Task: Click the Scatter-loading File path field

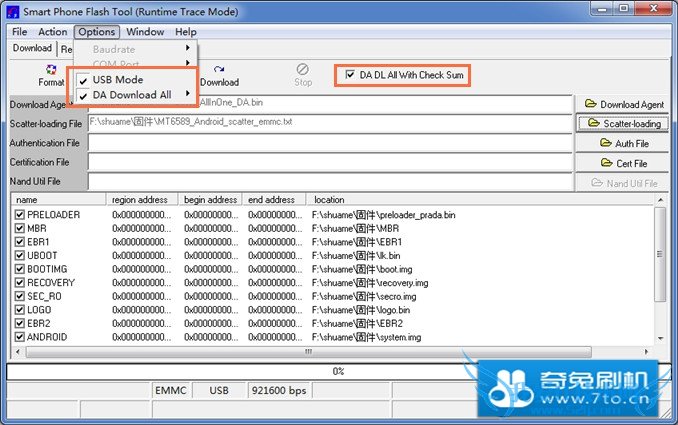Action: [330, 123]
